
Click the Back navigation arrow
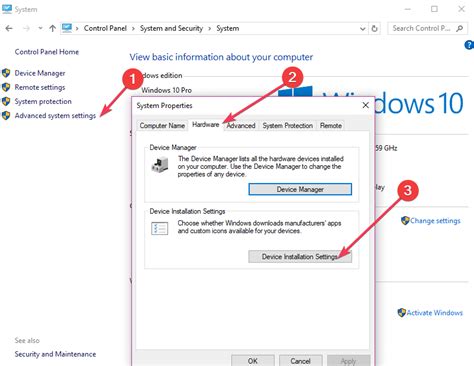tap(9, 28)
